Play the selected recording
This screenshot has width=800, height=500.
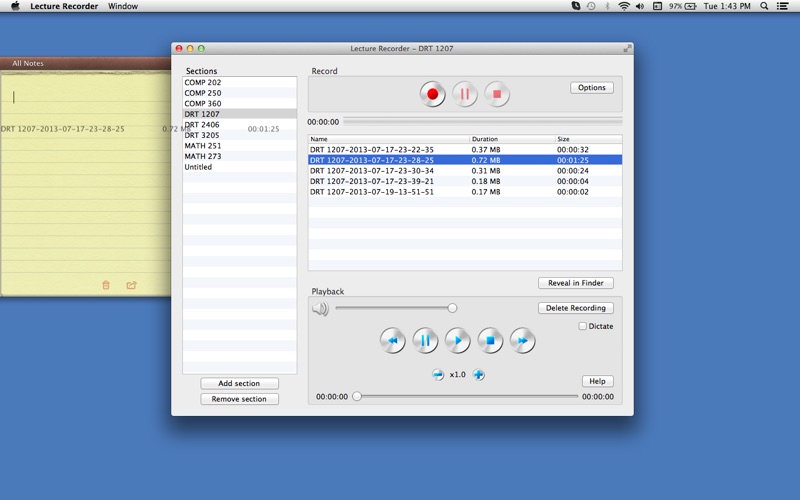tap(458, 341)
